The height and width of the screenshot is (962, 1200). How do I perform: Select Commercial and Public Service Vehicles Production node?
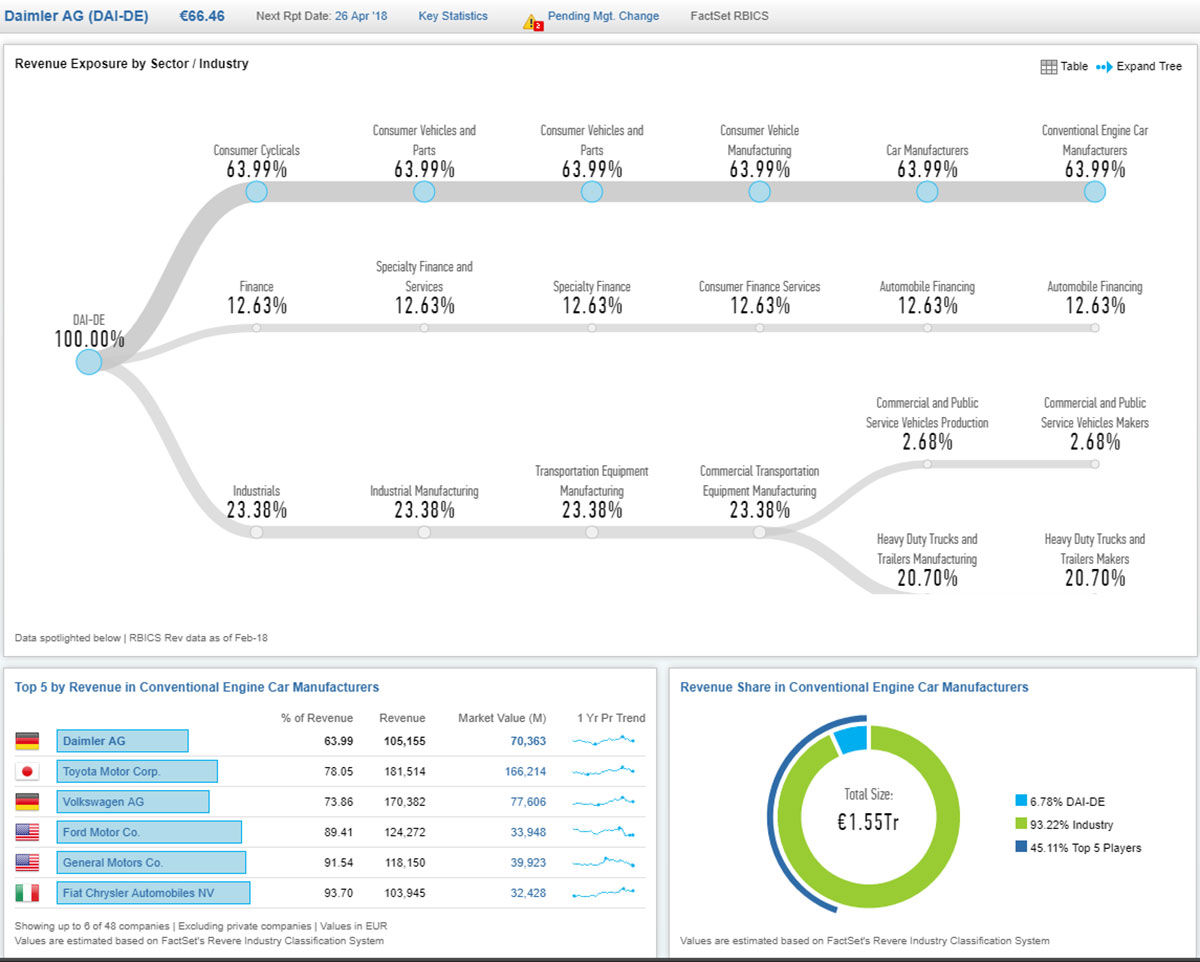pos(928,464)
